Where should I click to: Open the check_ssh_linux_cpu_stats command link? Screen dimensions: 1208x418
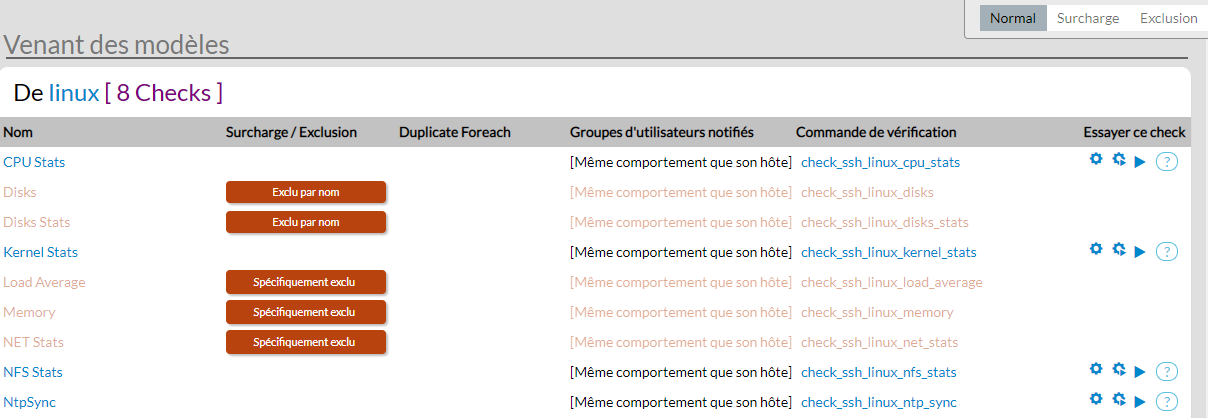point(881,162)
